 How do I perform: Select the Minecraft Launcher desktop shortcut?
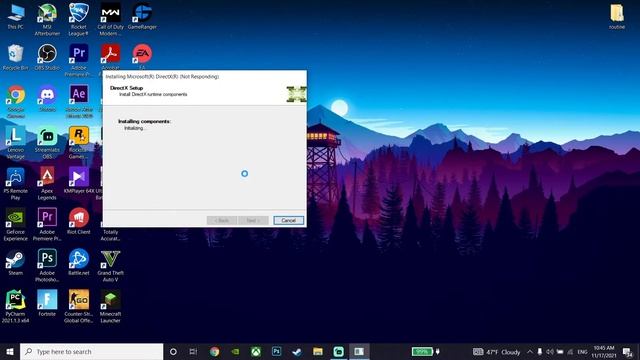pyautogui.click(x=110, y=307)
